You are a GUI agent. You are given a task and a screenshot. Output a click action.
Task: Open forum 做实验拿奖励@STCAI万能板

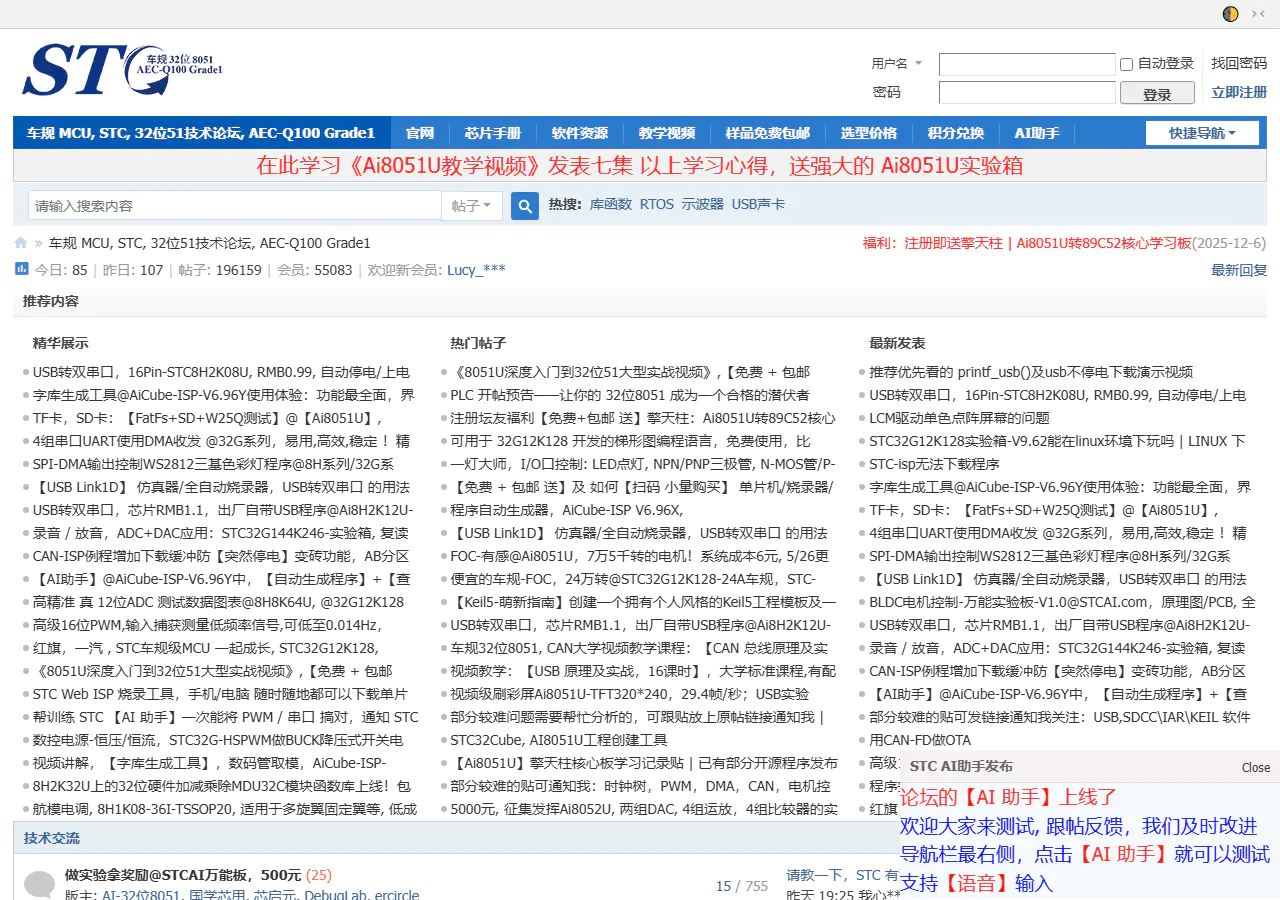click(x=183, y=875)
